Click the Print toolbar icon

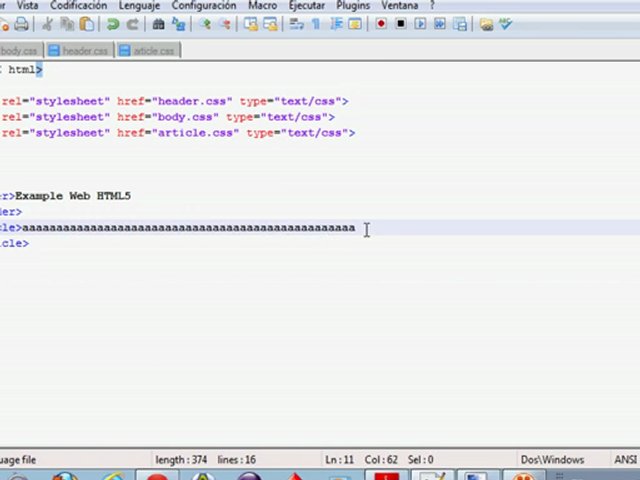click(x=21, y=24)
